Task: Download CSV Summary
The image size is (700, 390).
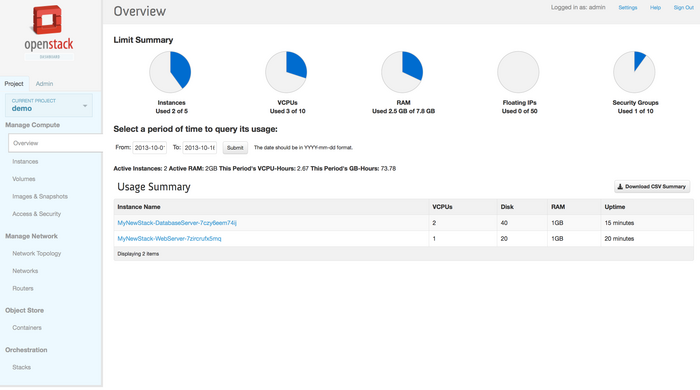Action: [x=652, y=187]
